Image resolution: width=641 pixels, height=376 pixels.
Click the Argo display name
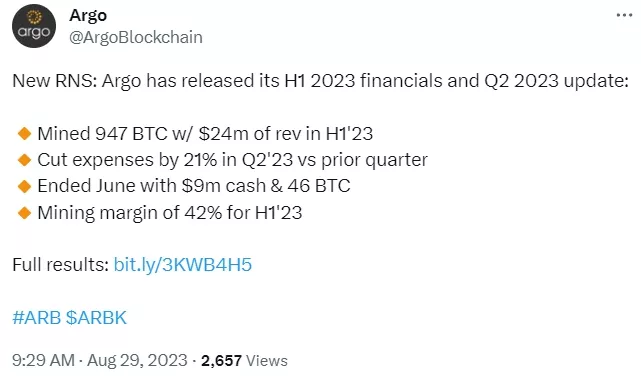coord(88,16)
